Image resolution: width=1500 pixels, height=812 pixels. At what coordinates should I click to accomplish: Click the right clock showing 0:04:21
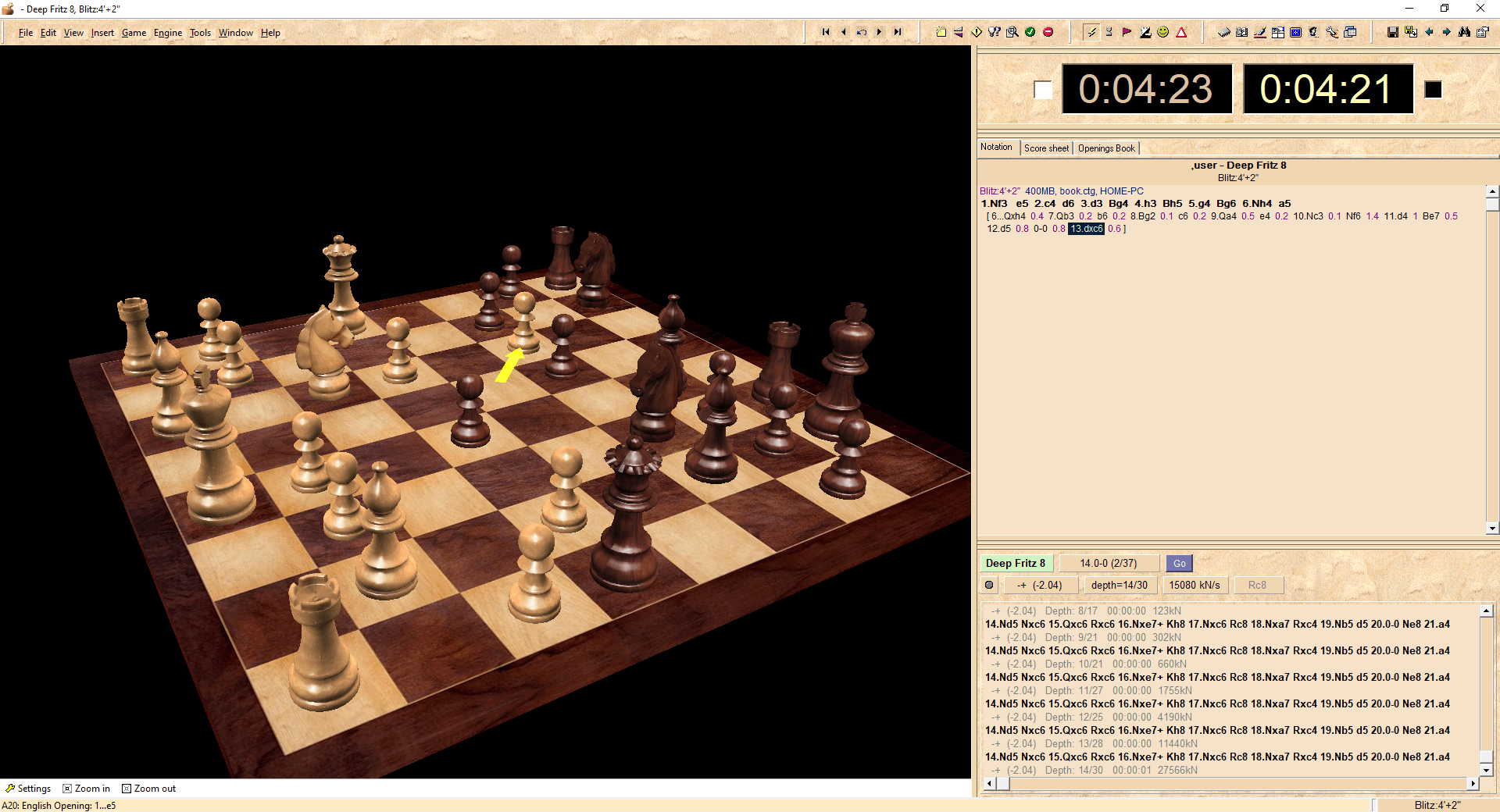coord(1327,89)
